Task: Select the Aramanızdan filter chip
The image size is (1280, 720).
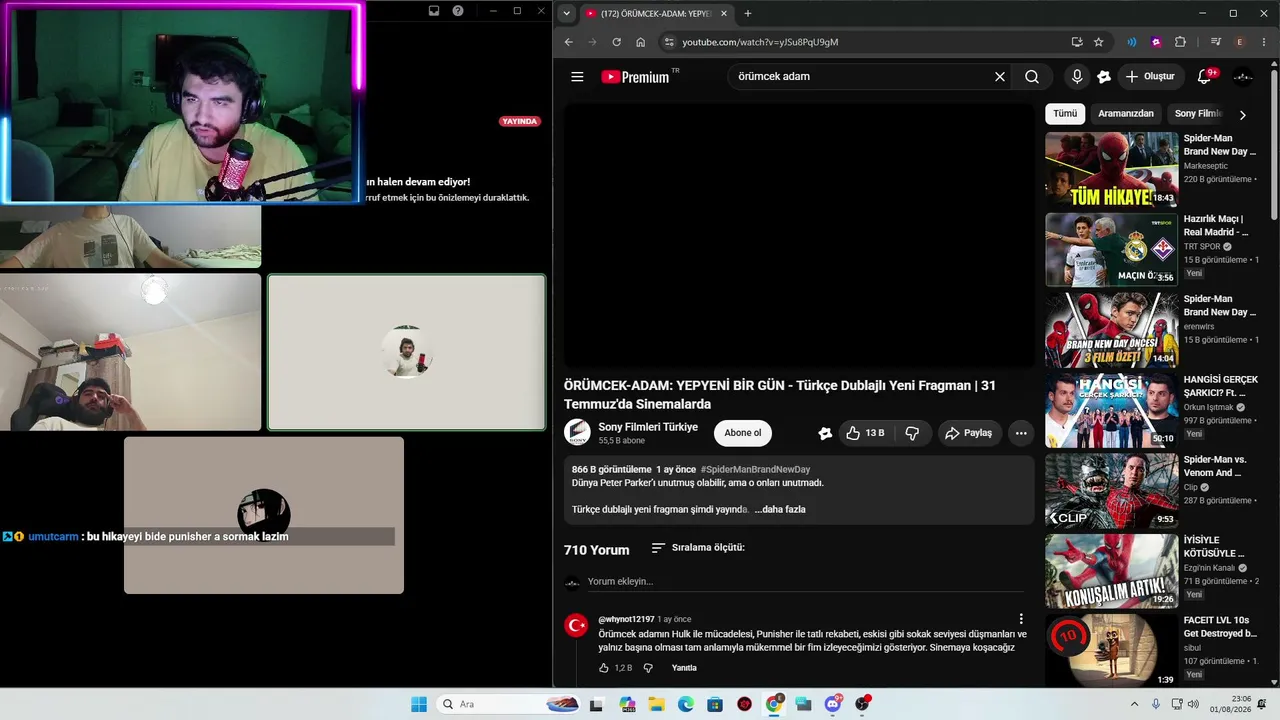Action: click(x=1126, y=114)
